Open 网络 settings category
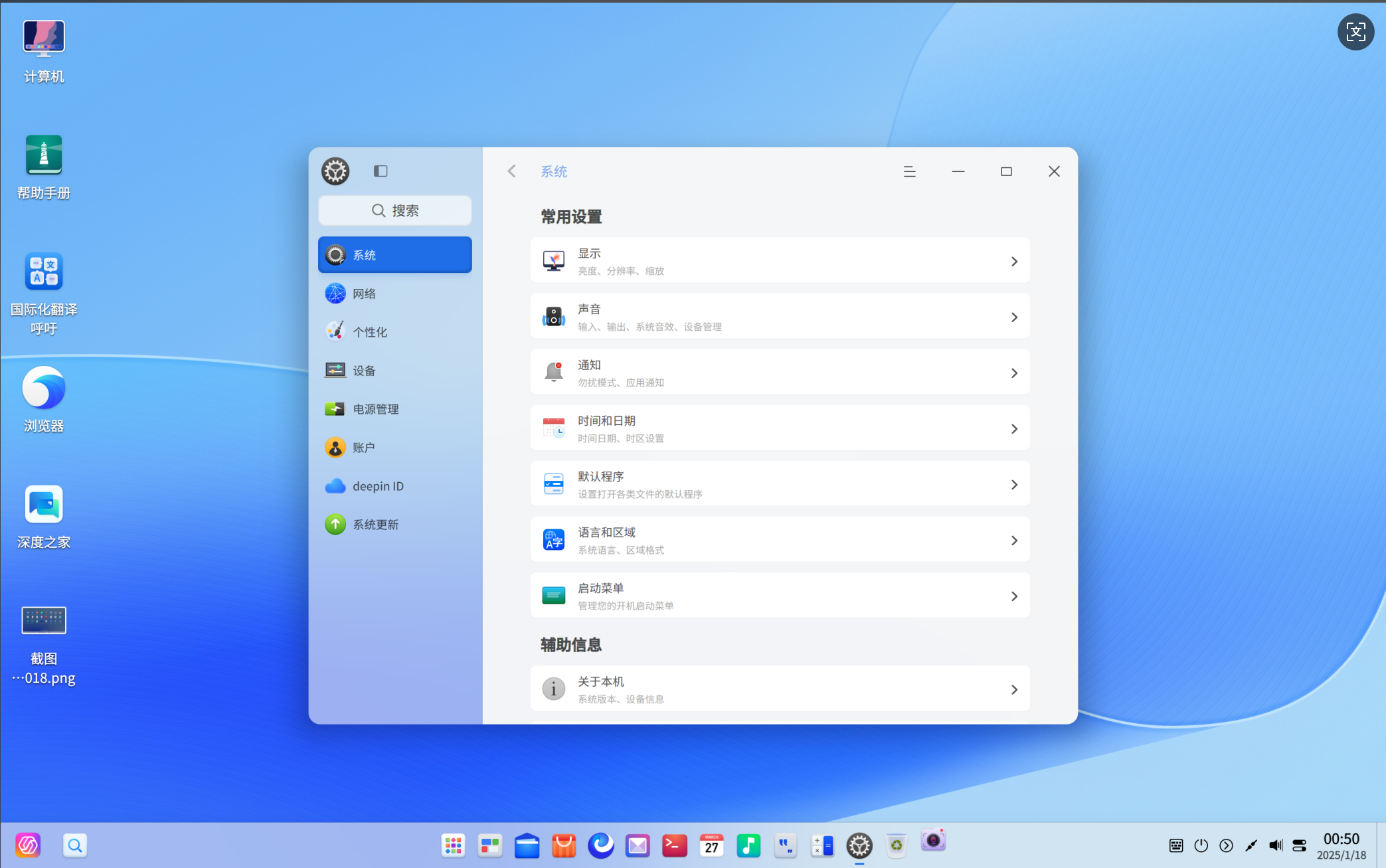 [x=395, y=294]
